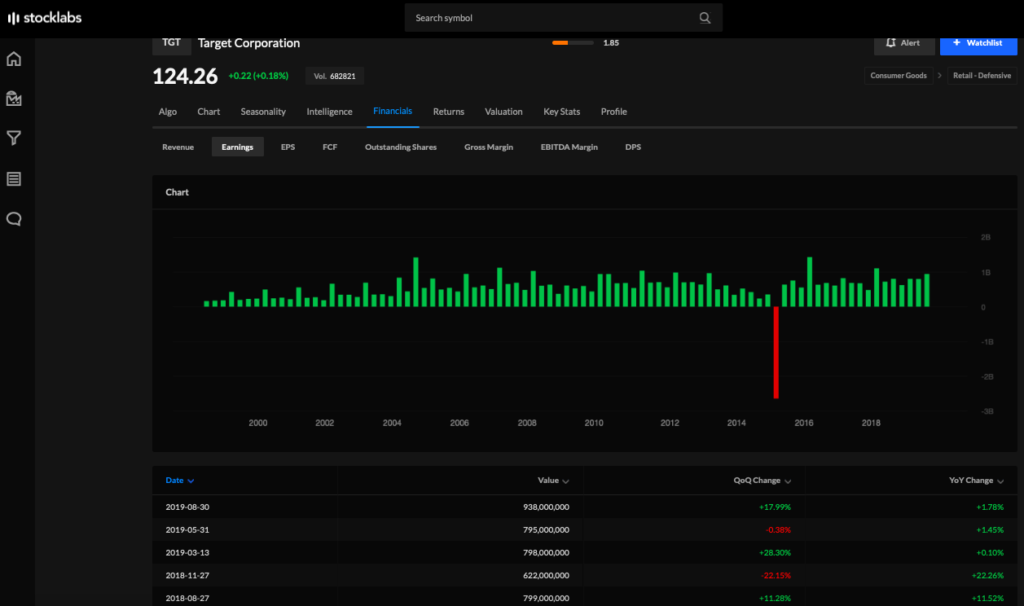The width and height of the screenshot is (1024, 606).
Task: Sort table by QoQ Change column
Action: (762, 481)
